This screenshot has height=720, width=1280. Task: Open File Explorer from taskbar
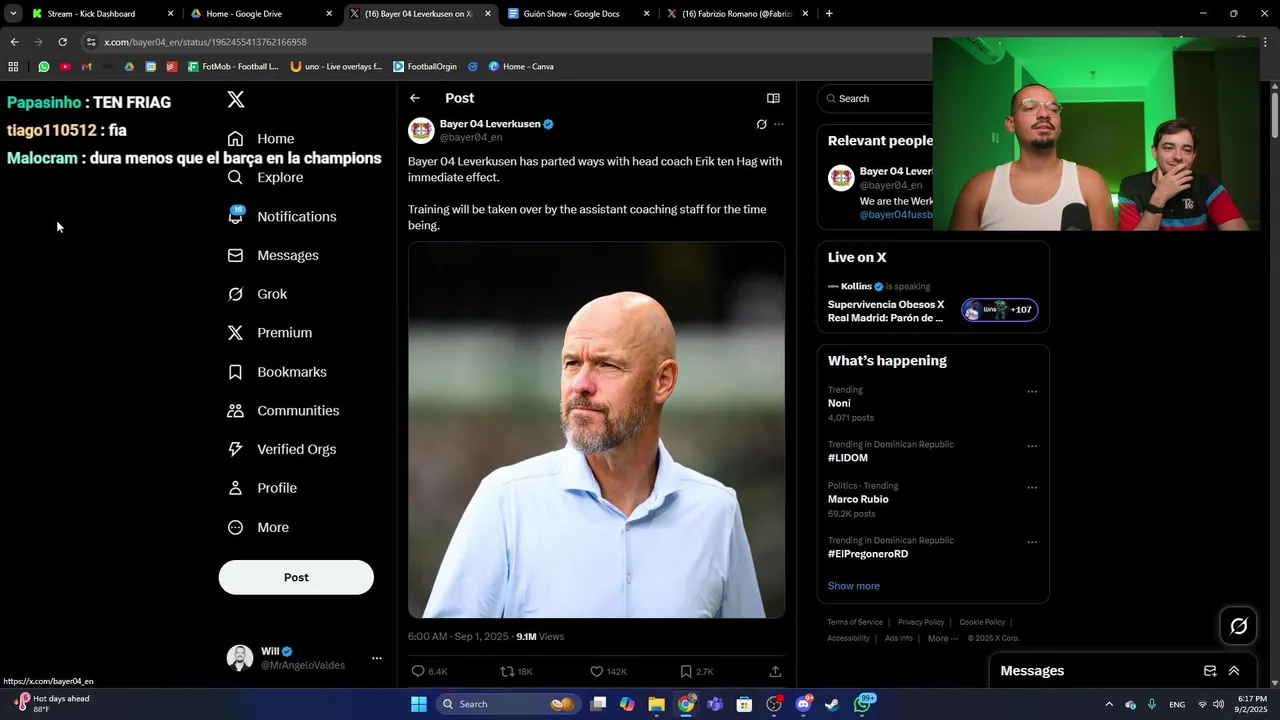(x=657, y=704)
